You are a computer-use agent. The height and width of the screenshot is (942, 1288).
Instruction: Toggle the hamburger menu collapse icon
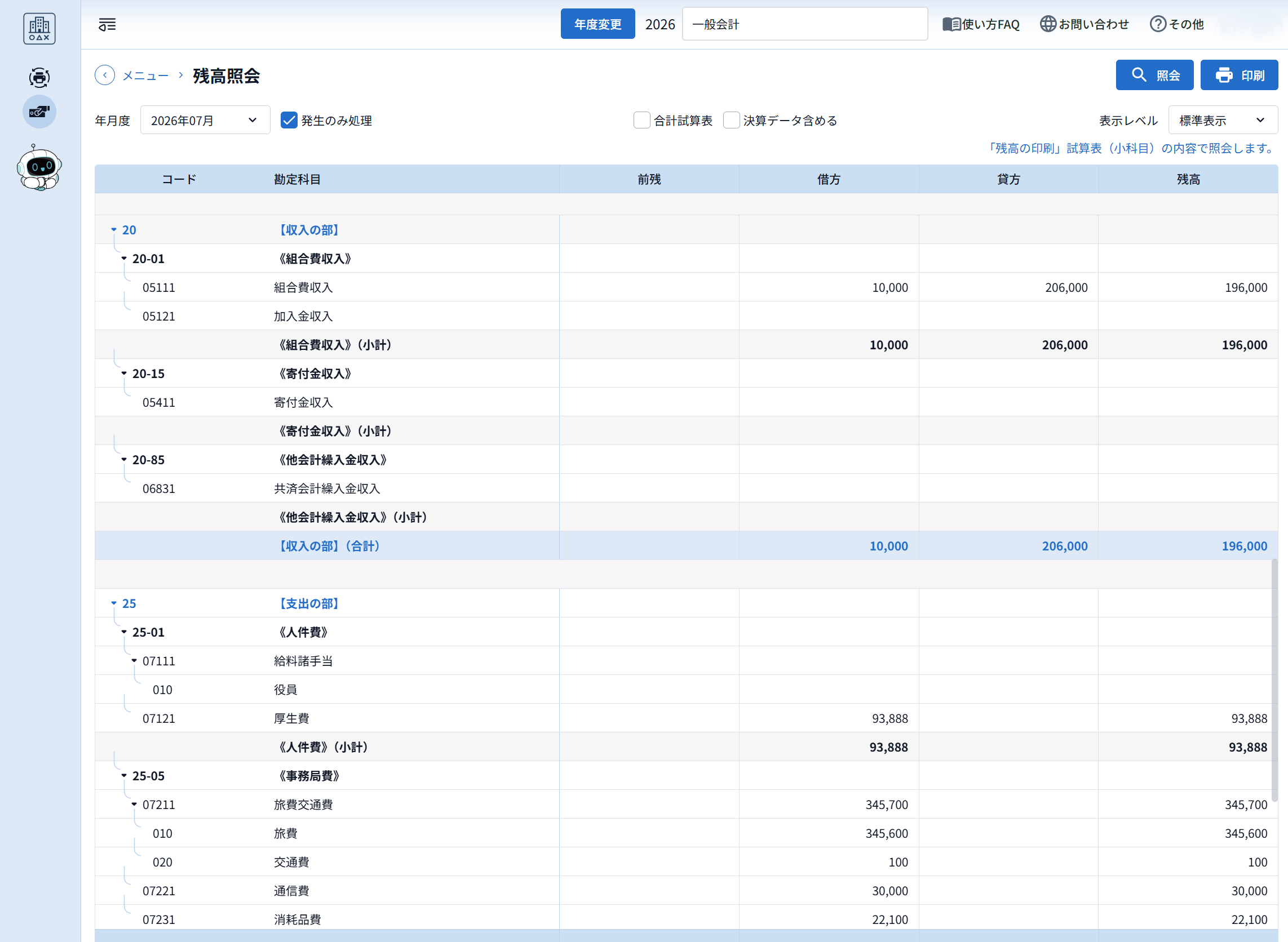point(107,25)
